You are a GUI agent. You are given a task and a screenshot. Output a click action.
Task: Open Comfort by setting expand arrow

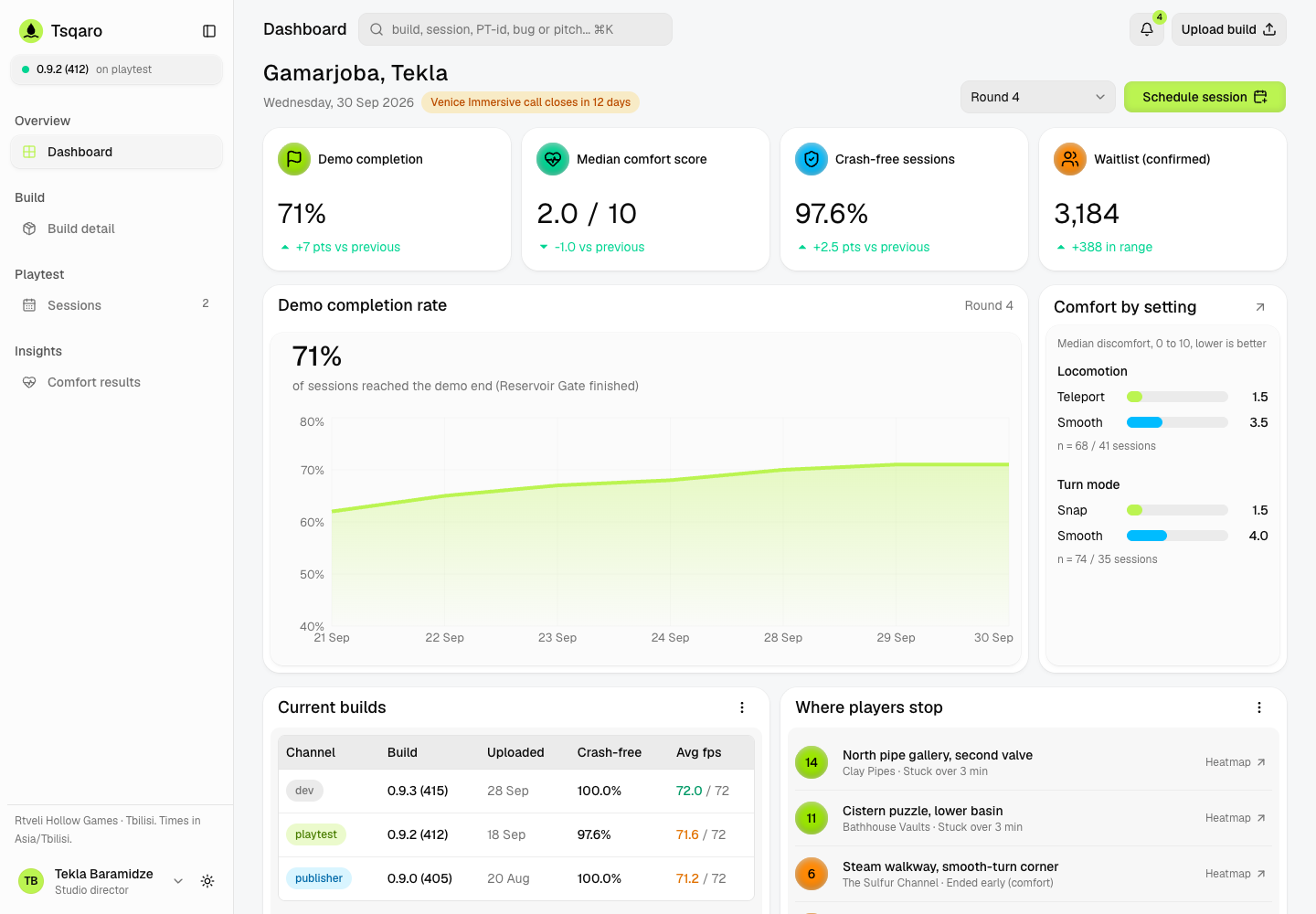point(1260,307)
